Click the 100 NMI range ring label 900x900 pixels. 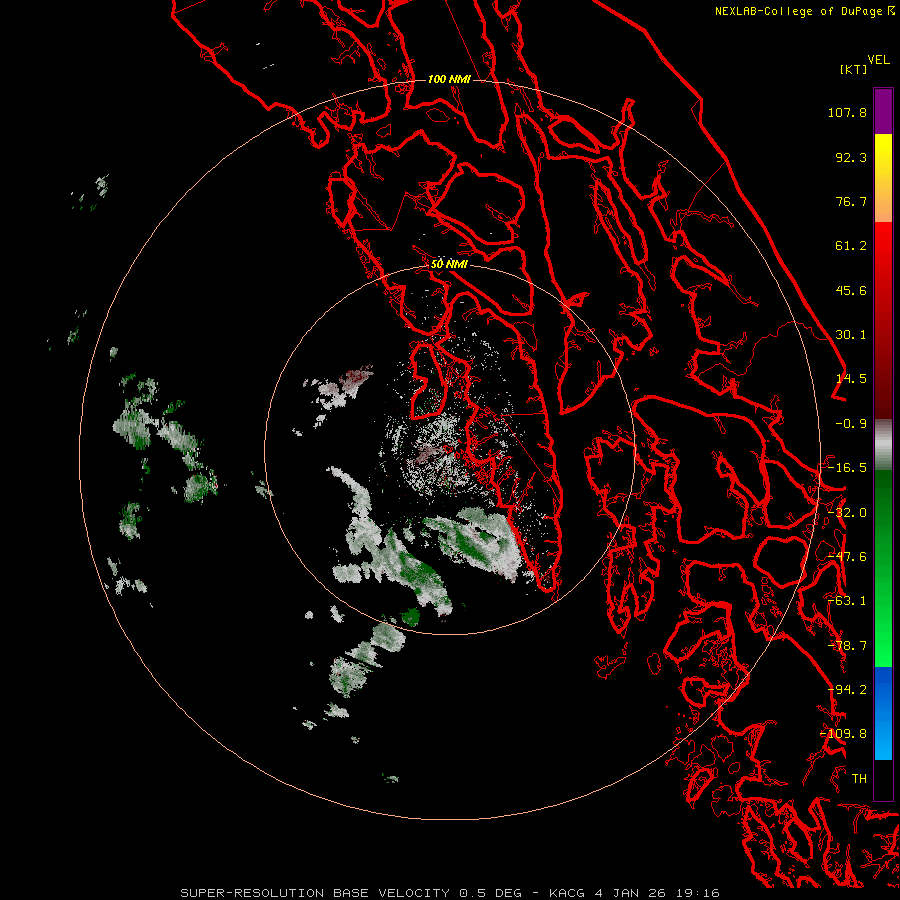[449, 79]
